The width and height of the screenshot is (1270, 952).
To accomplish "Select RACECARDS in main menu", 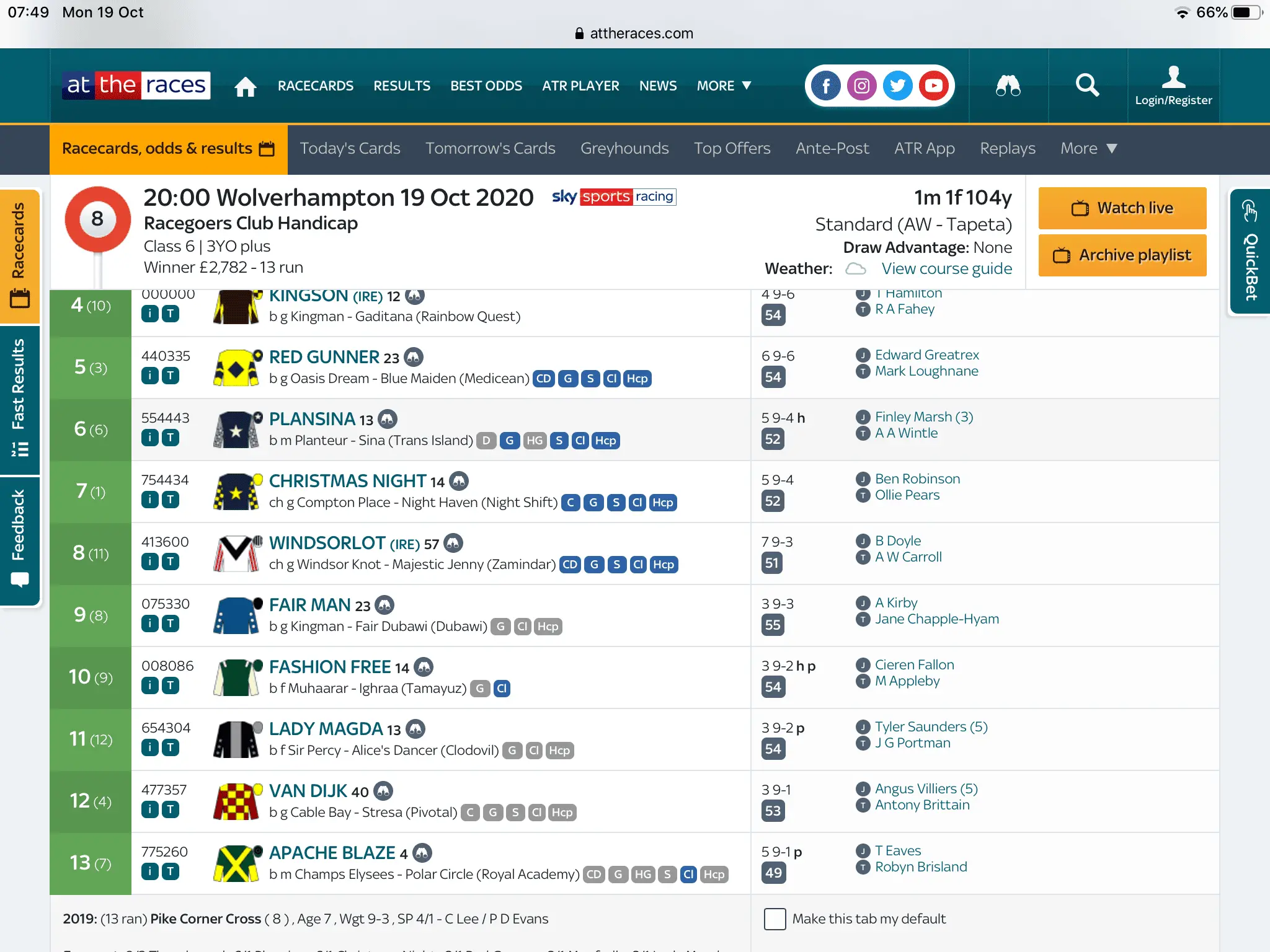I will tap(315, 86).
